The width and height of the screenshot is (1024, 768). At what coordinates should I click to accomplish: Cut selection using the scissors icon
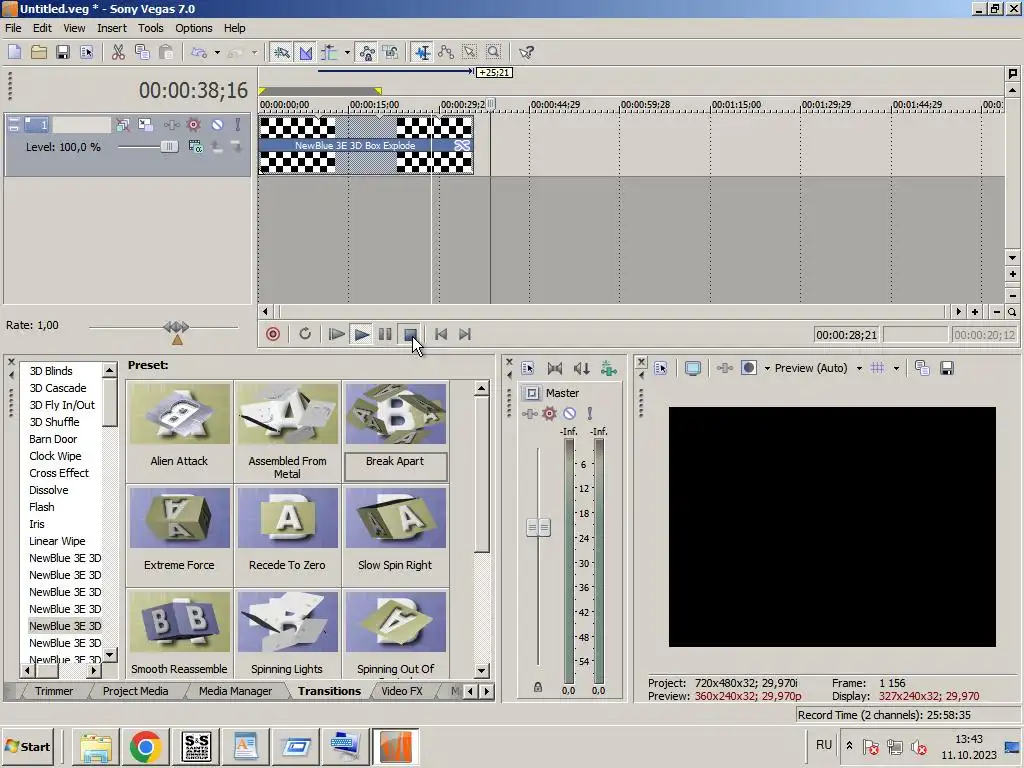(118, 52)
